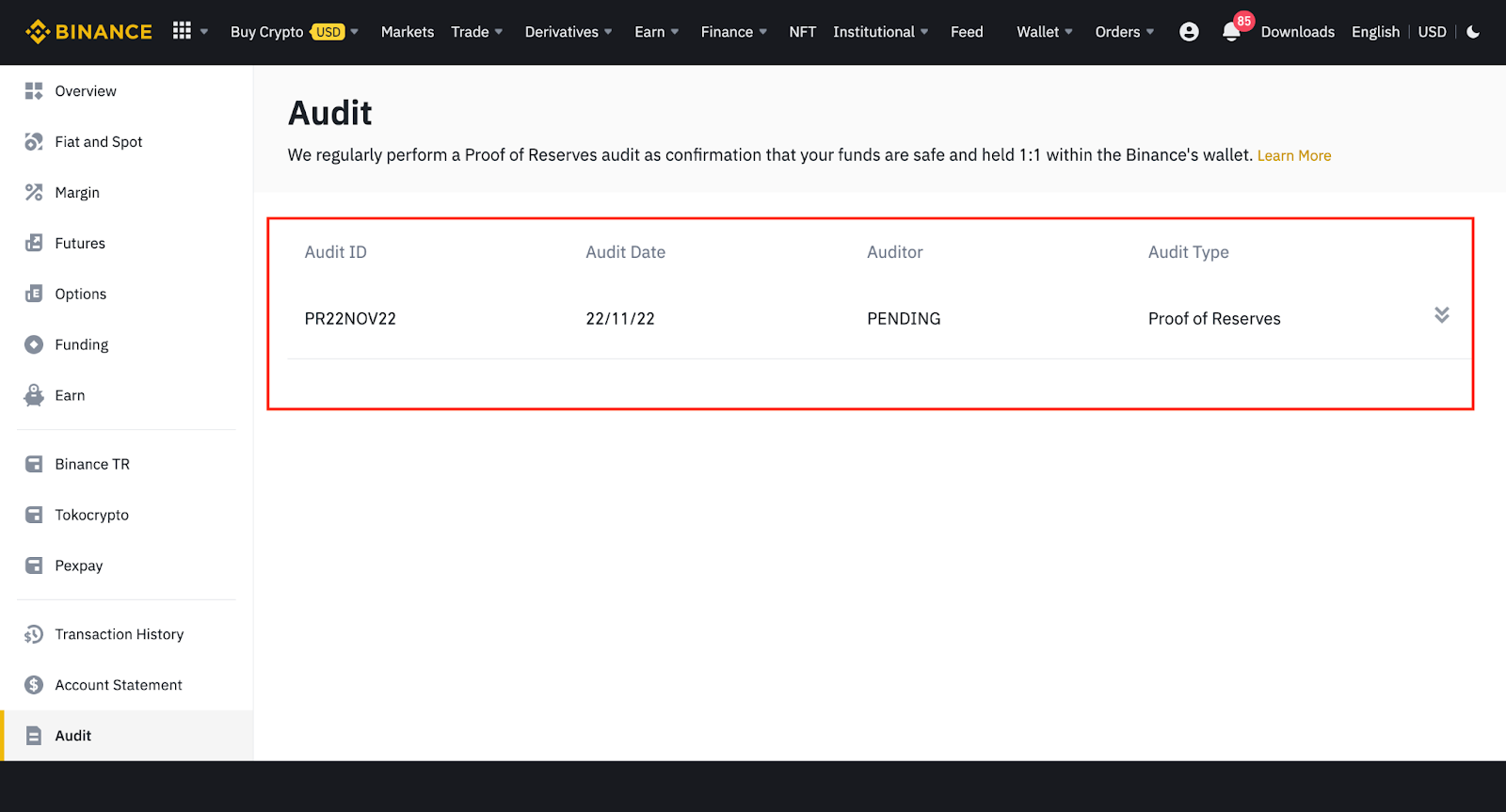Viewport: 1506px width, 812px height.
Task: Click the Audit document icon
Action: point(34,737)
